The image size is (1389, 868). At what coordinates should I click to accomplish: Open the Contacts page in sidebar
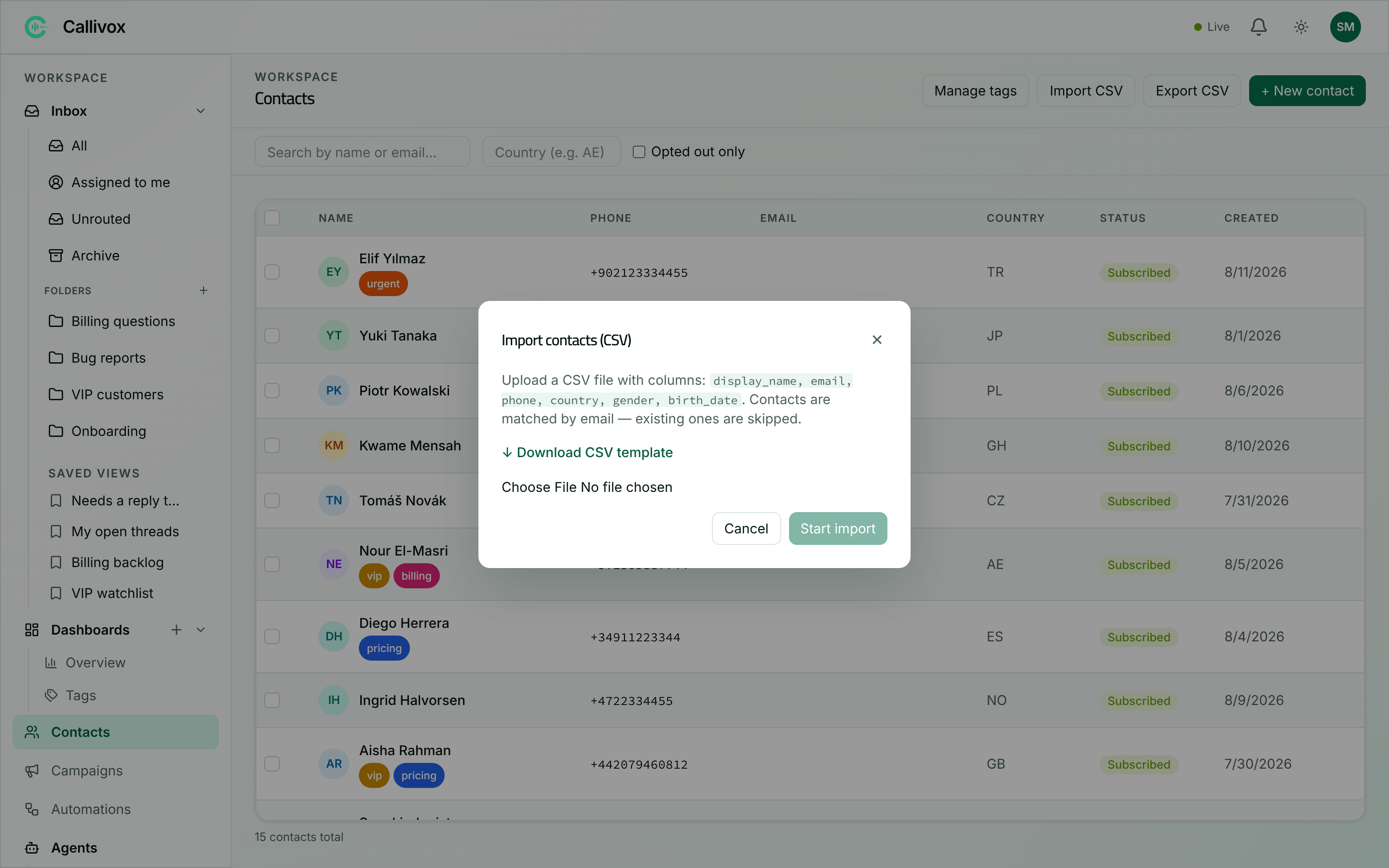click(x=115, y=732)
